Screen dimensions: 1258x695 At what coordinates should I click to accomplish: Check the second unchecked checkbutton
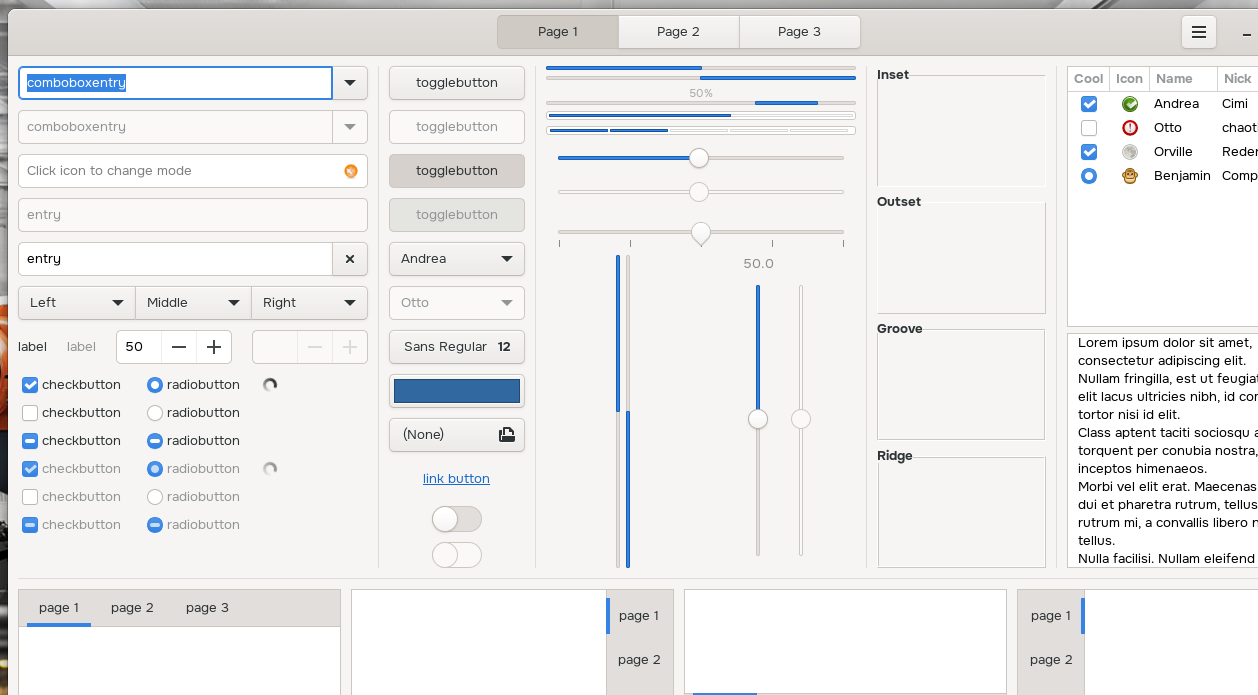(x=30, y=413)
